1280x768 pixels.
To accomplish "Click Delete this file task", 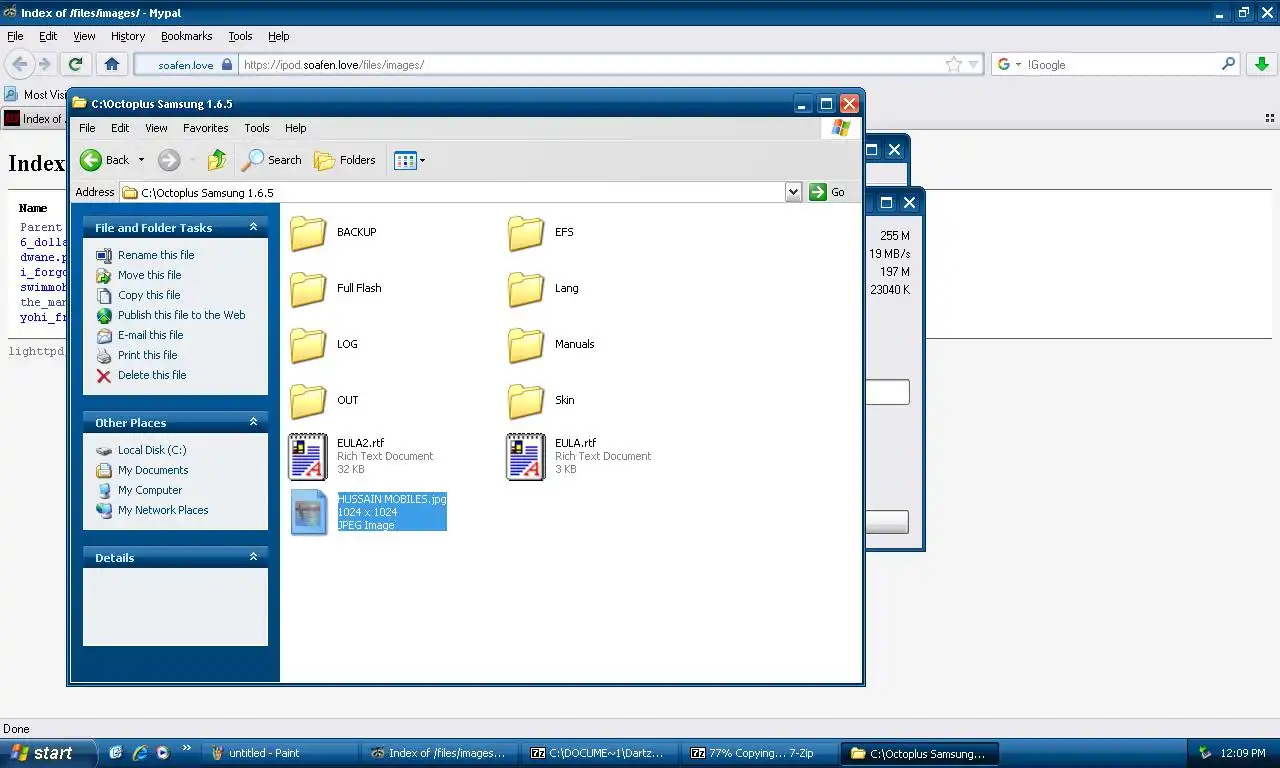I will [x=152, y=375].
